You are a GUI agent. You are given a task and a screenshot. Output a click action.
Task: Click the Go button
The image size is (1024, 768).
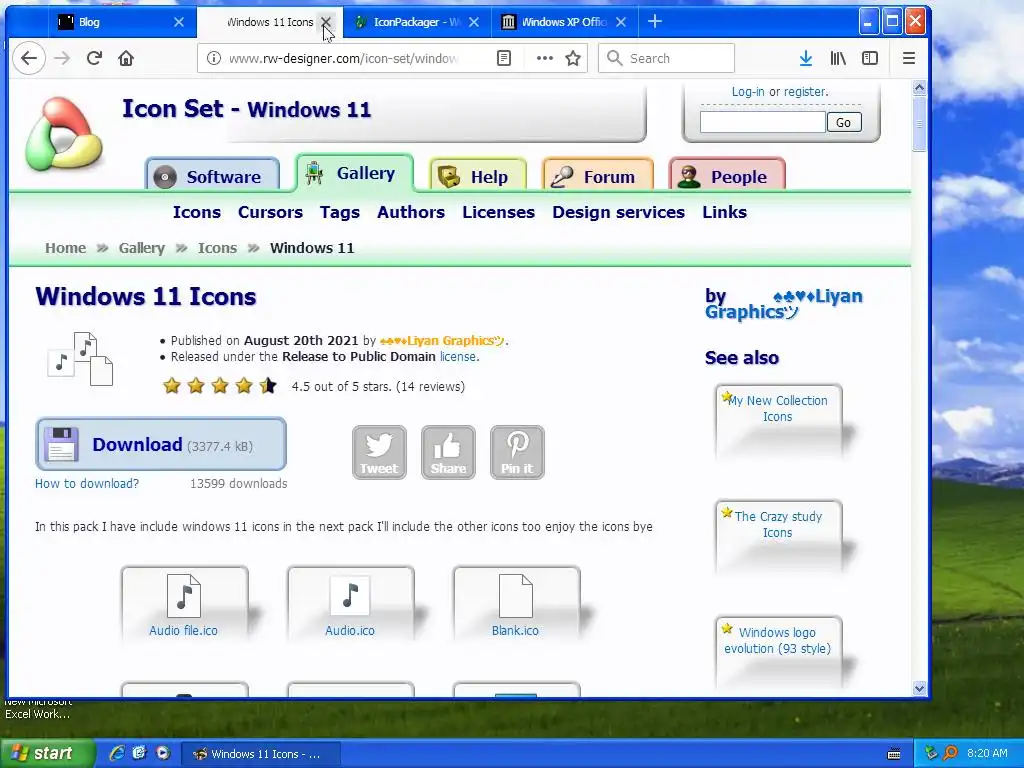(x=844, y=122)
